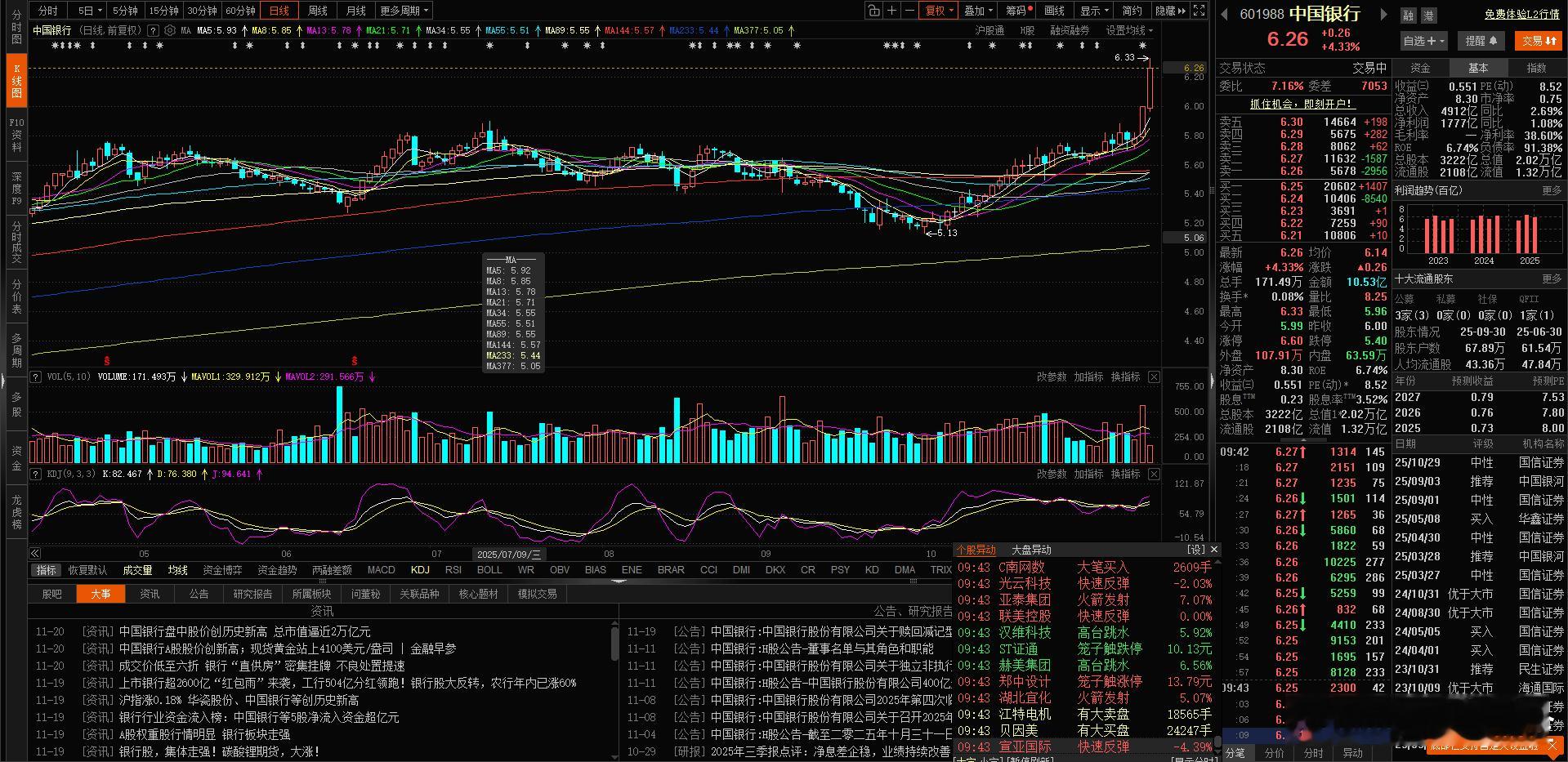Image resolution: width=1568 pixels, height=762 pixels.
Task: Switch to 周线 weekly chart tab
Action: click(x=317, y=11)
